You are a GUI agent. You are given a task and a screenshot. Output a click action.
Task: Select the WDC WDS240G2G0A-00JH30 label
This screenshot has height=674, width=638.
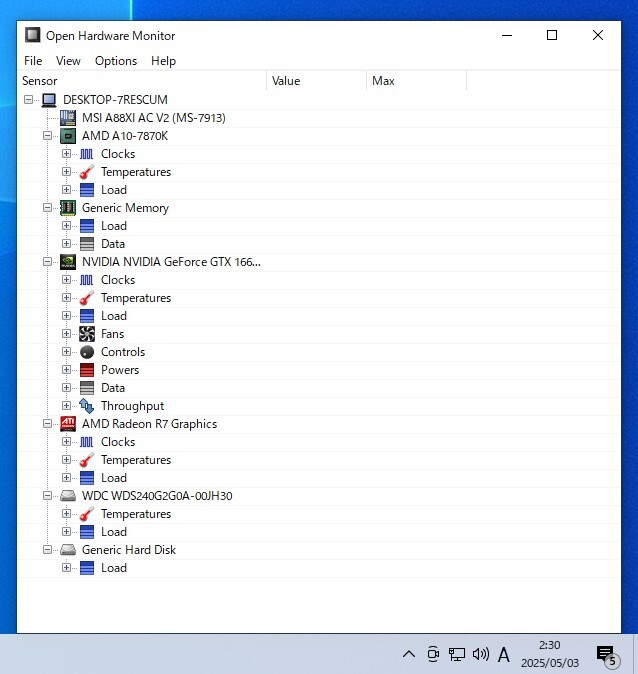pos(157,496)
